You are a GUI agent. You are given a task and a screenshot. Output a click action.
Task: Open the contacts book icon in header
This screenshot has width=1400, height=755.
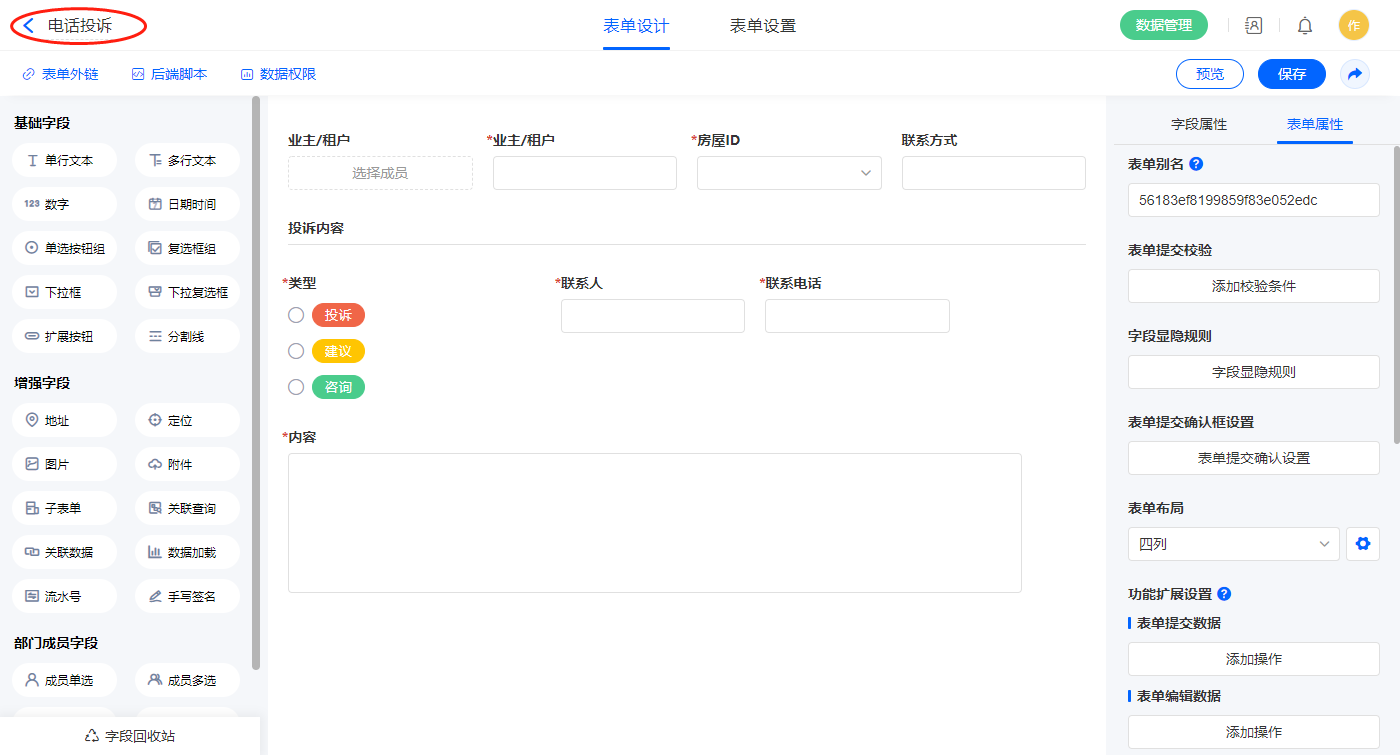(x=1253, y=26)
